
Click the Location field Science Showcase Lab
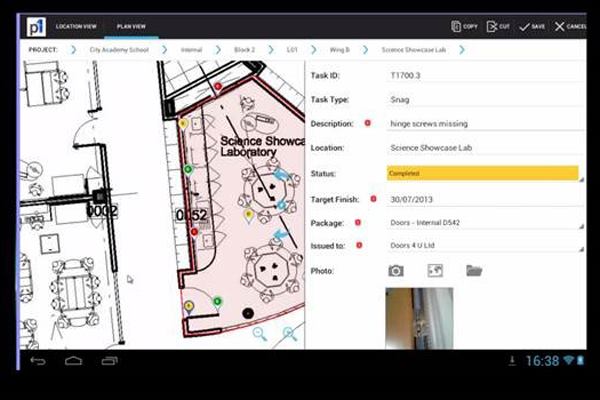coord(485,148)
